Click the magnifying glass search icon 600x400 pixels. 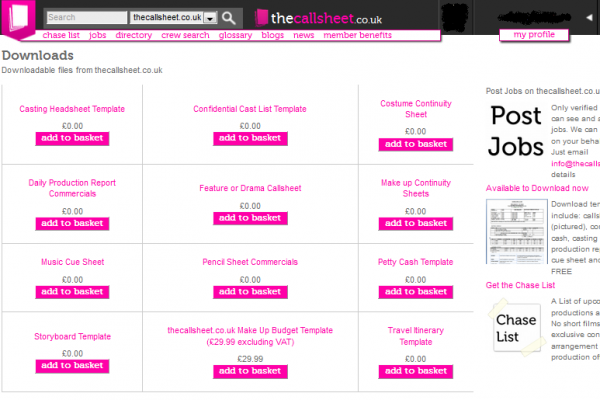click(229, 18)
